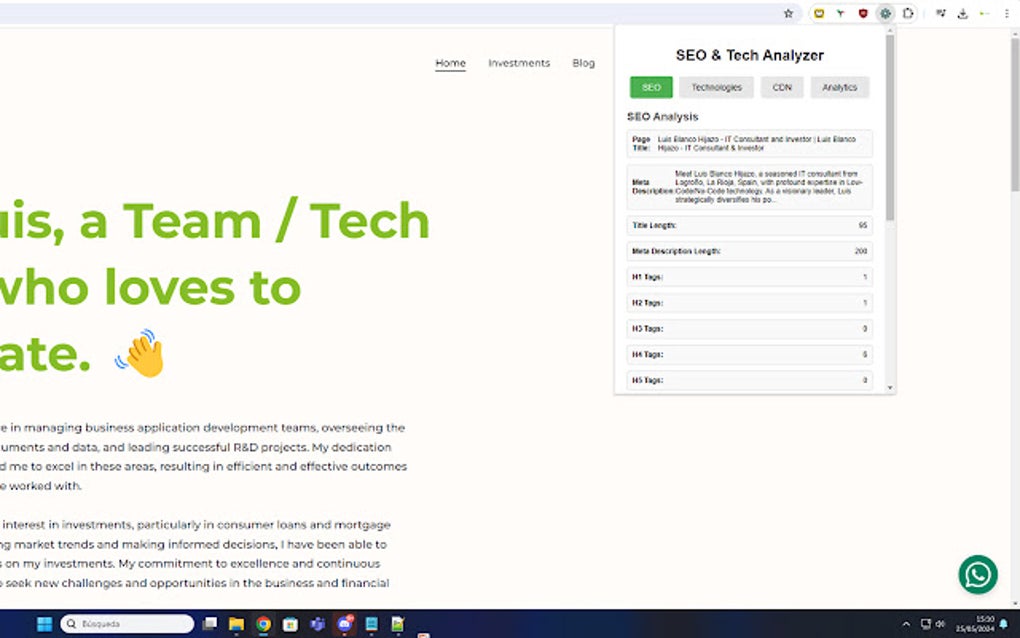Click the Búsqueda search field on the taskbar
1020x638 pixels.
coord(126,622)
